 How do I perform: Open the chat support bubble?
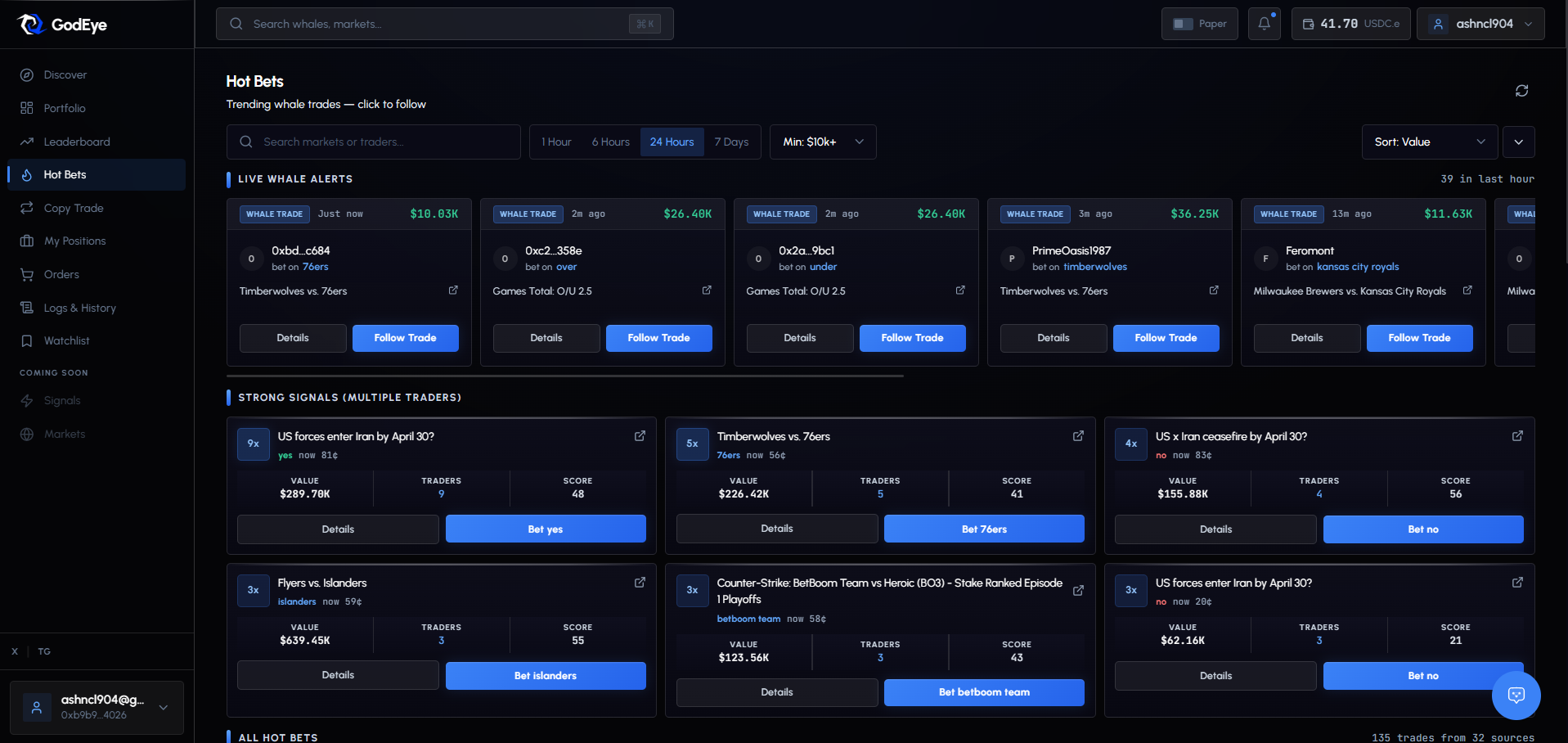1516,696
